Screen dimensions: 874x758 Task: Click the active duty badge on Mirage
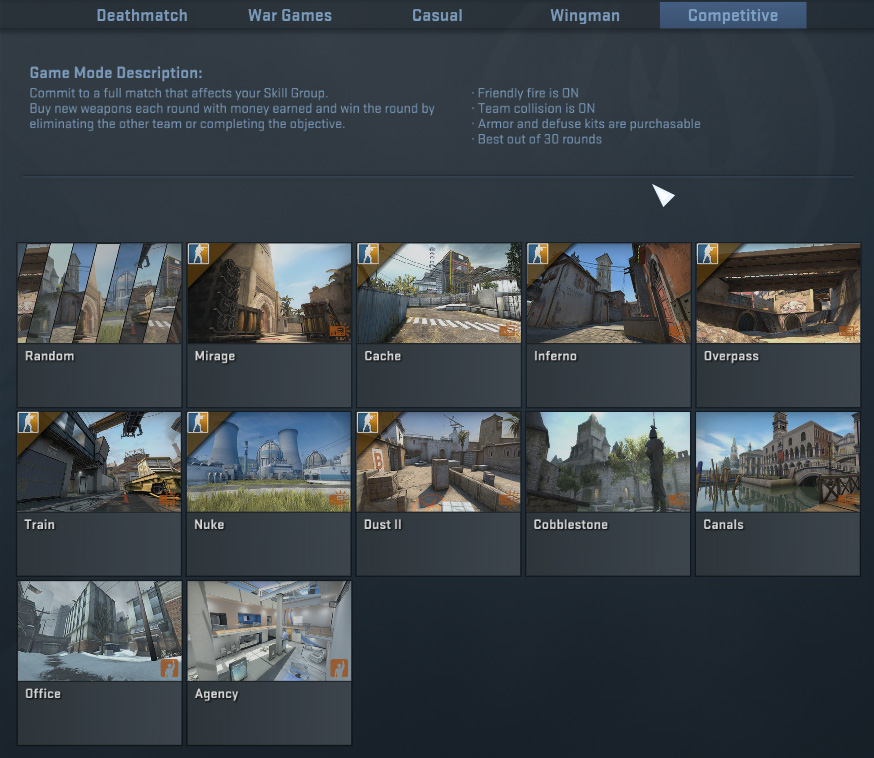coord(198,254)
